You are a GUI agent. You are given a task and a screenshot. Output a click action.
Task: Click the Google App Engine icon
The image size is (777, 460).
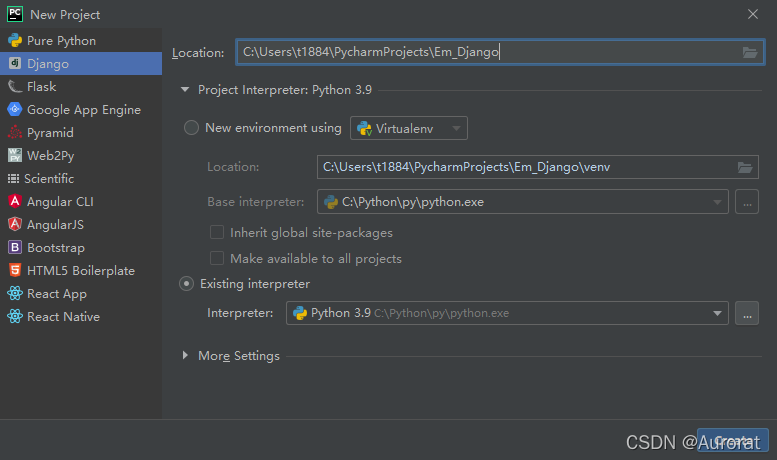point(15,109)
